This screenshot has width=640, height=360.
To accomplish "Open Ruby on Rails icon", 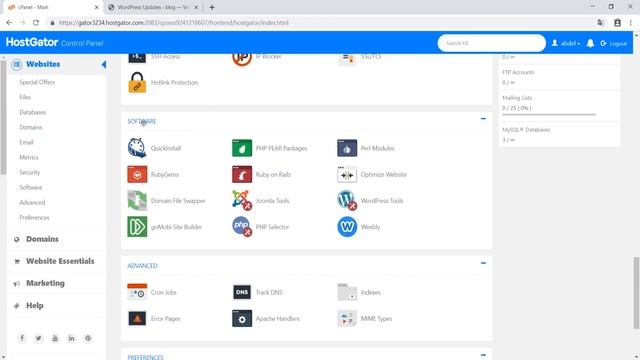I will (x=242, y=174).
